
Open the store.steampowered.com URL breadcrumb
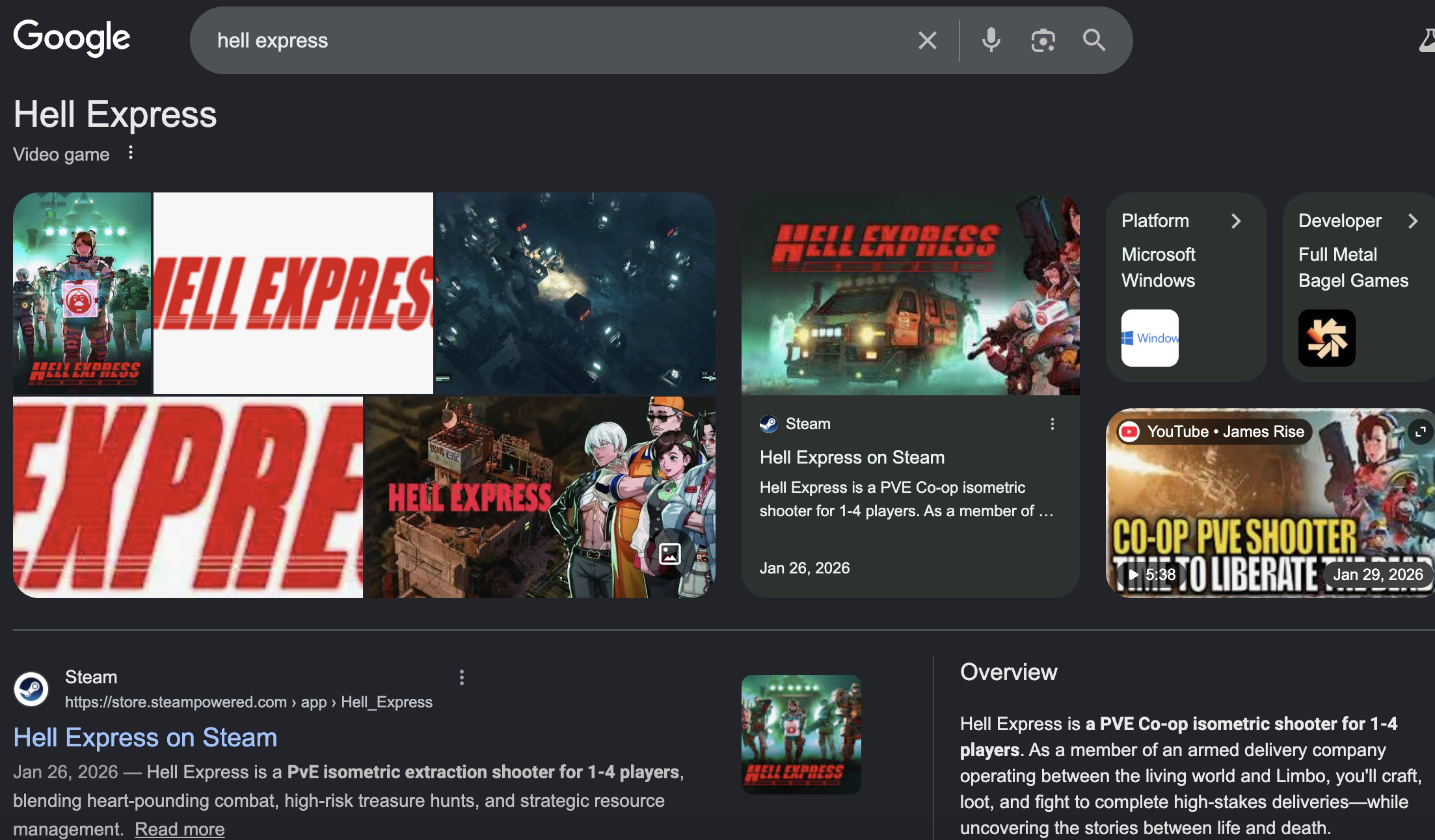pos(248,702)
